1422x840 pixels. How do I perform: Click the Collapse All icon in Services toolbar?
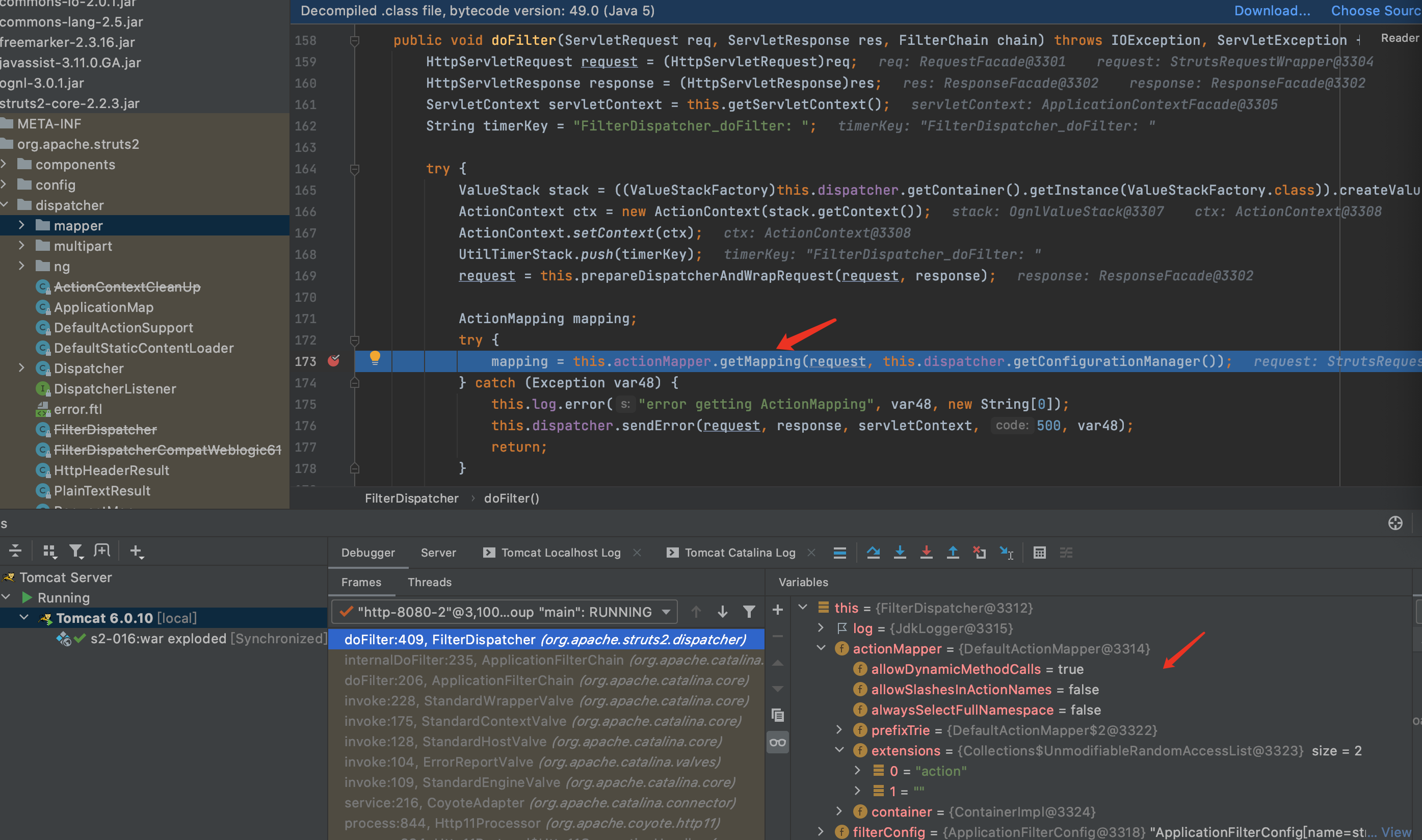(x=15, y=551)
